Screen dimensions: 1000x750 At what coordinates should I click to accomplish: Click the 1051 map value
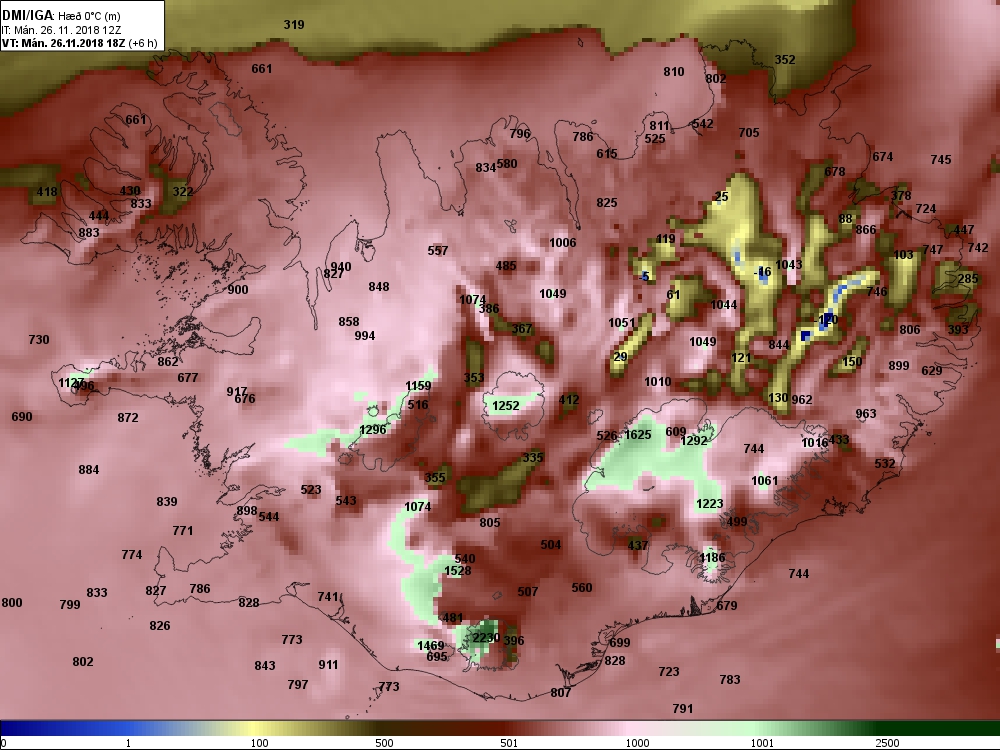click(621, 323)
